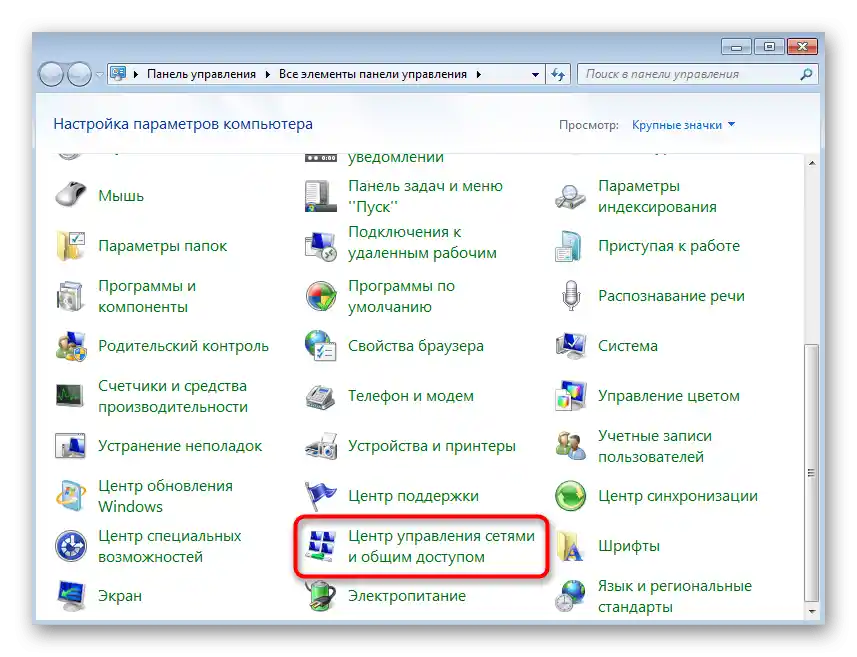Open the Подключения к удаленным рабочим icon
This screenshot has height=657, width=857.
(x=321, y=246)
